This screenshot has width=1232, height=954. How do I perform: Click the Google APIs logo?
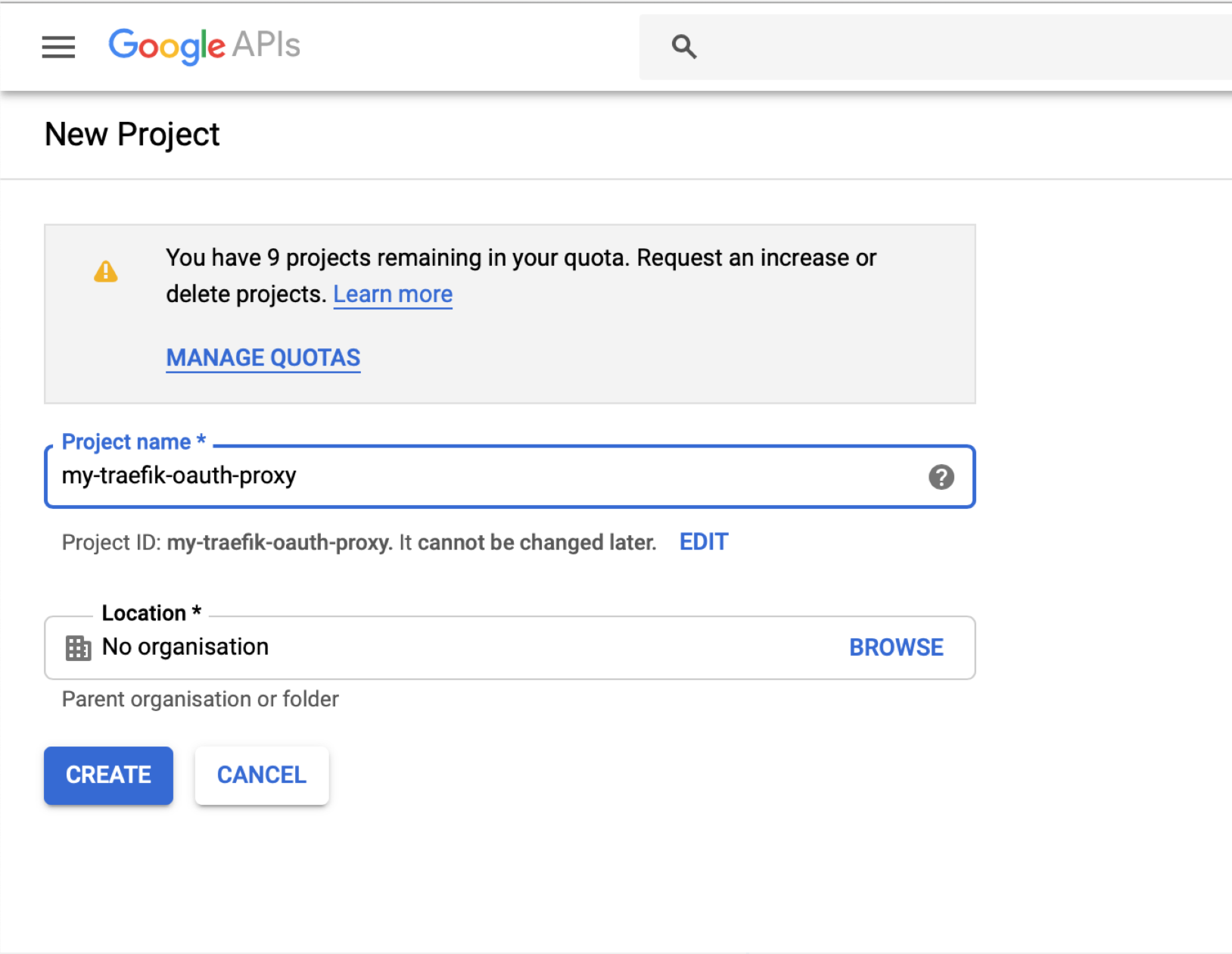click(204, 46)
